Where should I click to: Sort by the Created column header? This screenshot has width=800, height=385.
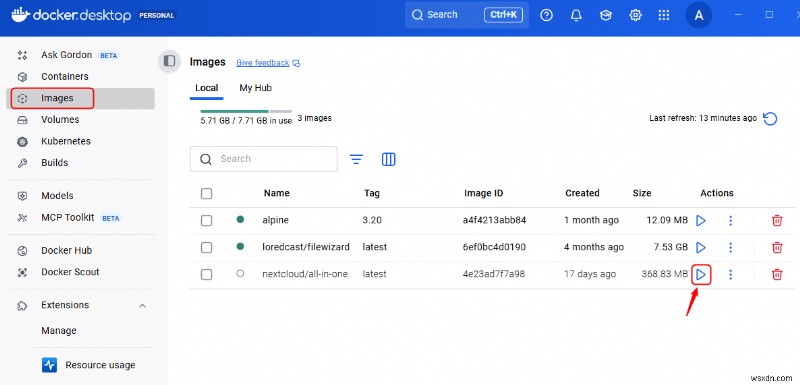[x=582, y=193]
